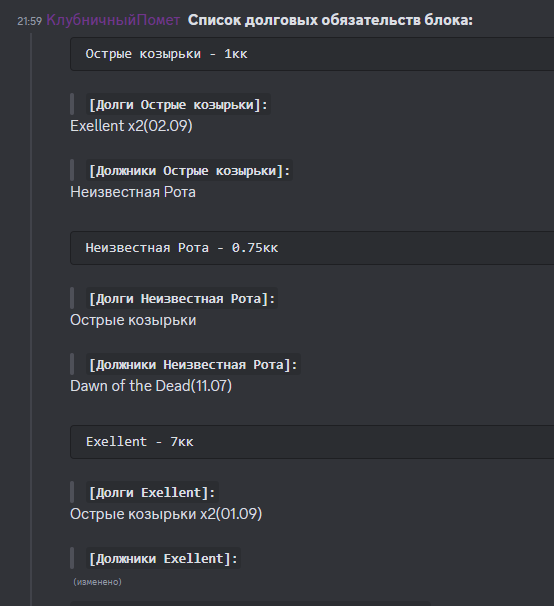
Task: Click the (изменено) edited marker
Action: point(97,582)
